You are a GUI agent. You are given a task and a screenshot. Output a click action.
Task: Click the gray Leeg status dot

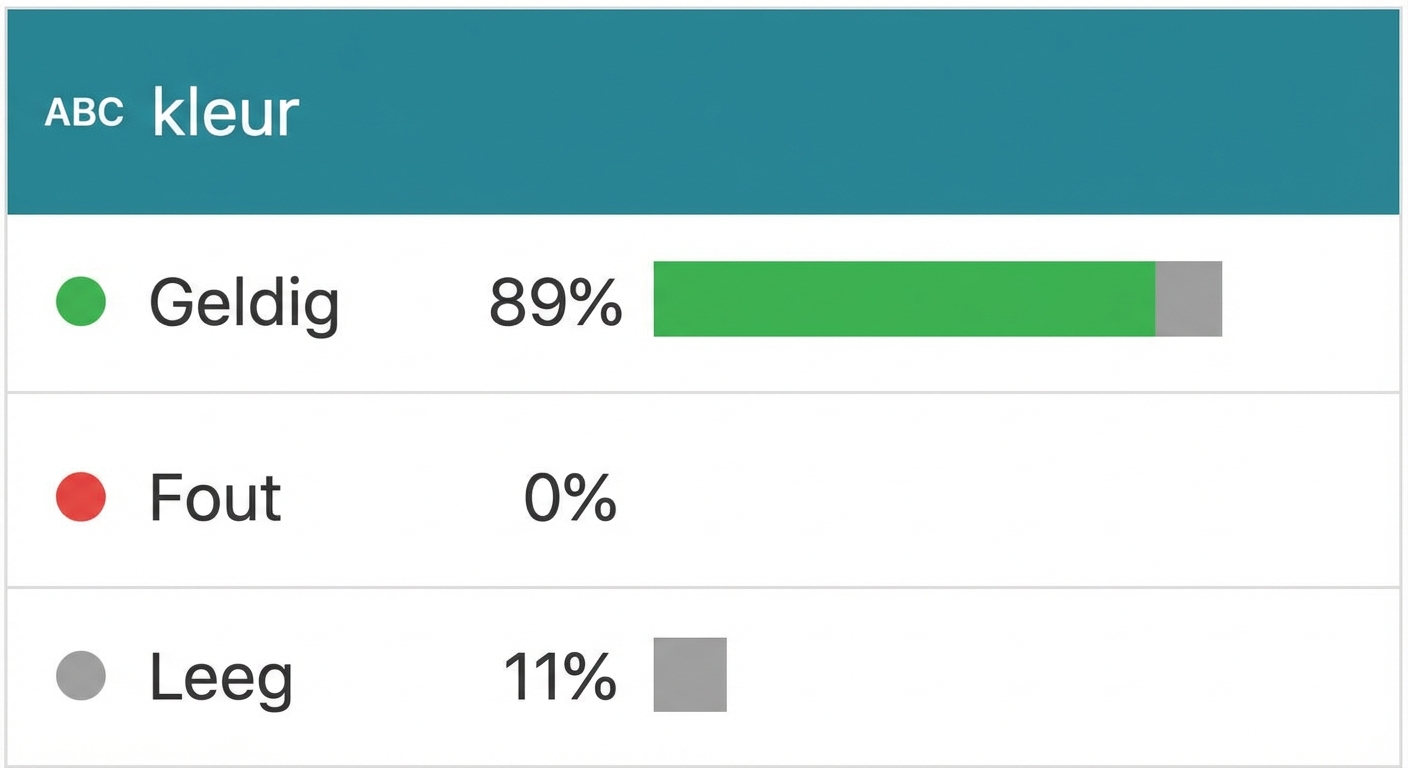pos(81,676)
